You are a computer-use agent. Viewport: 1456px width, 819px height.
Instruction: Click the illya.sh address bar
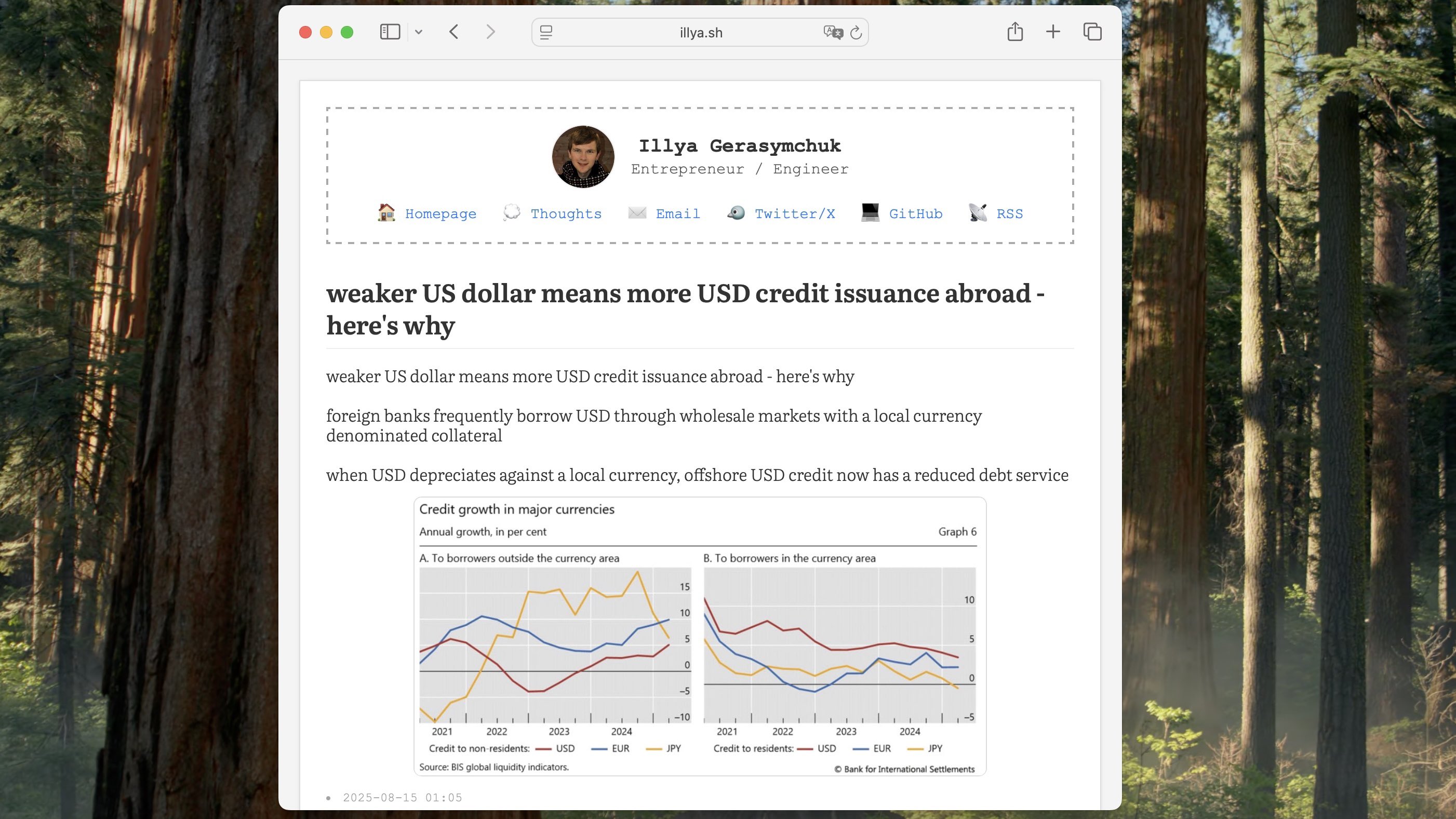(x=700, y=33)
